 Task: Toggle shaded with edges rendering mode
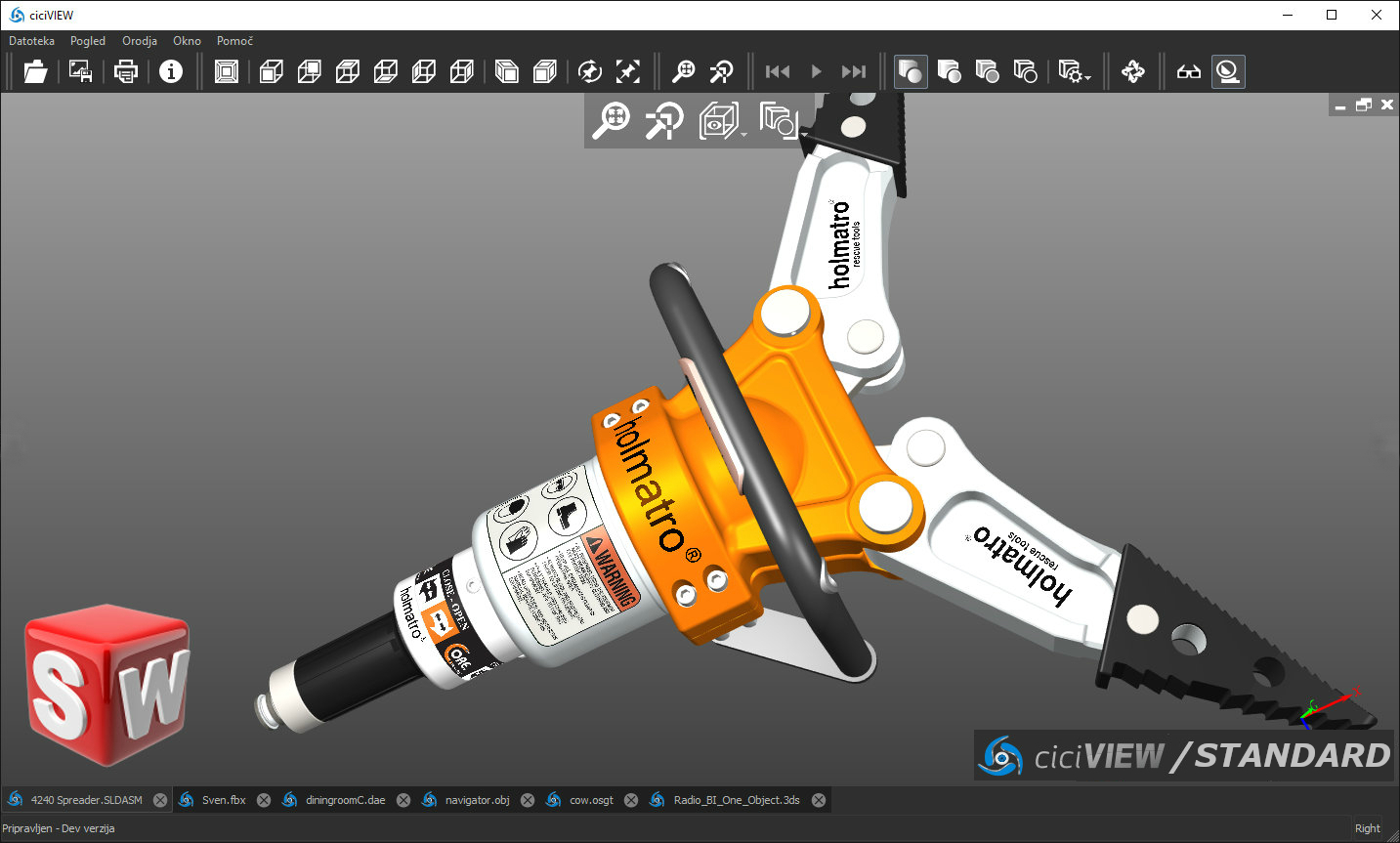pyautogui.click(x=949, y=71)
